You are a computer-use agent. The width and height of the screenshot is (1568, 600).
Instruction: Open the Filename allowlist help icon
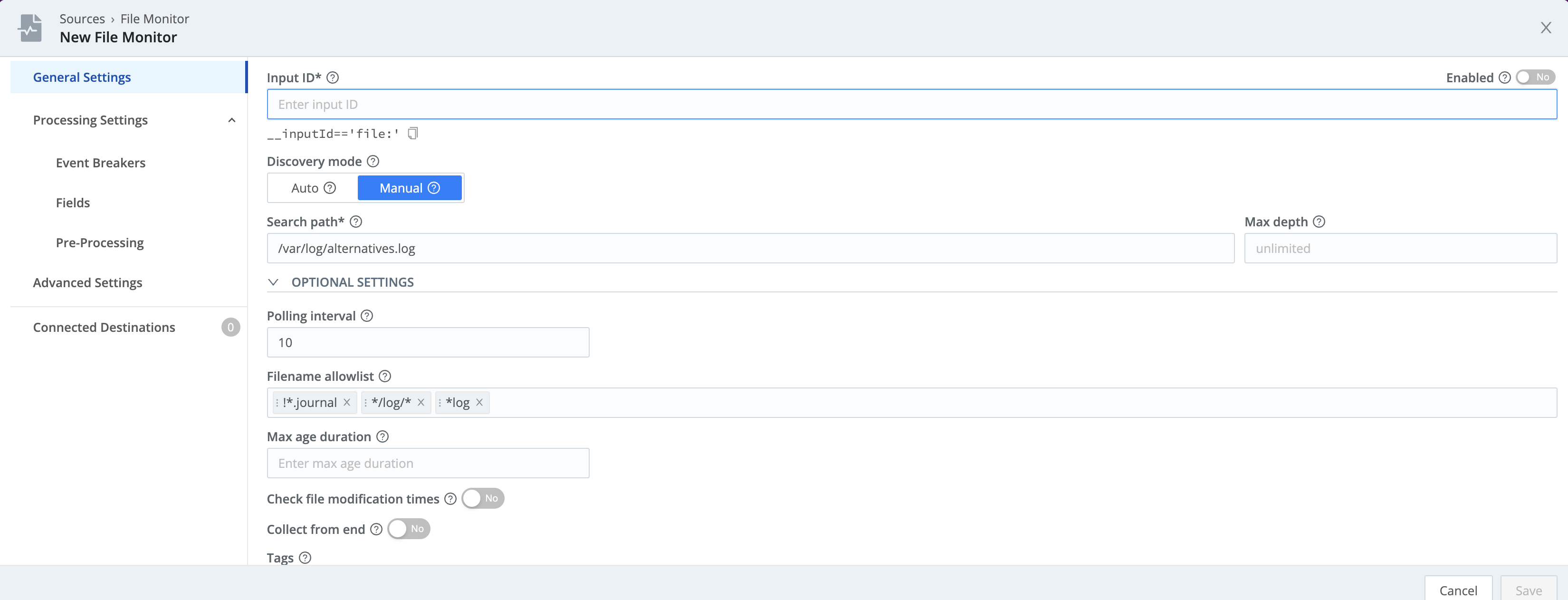(385, 377)
